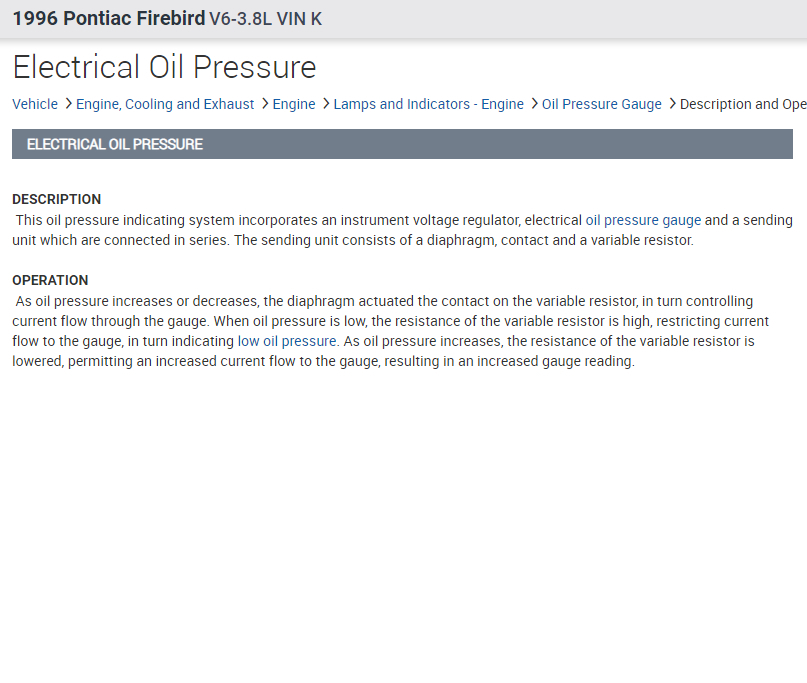Viewport: 807px width, 683px height.
Task: Click the DESCRIPTION section heading
Action: 56,199
